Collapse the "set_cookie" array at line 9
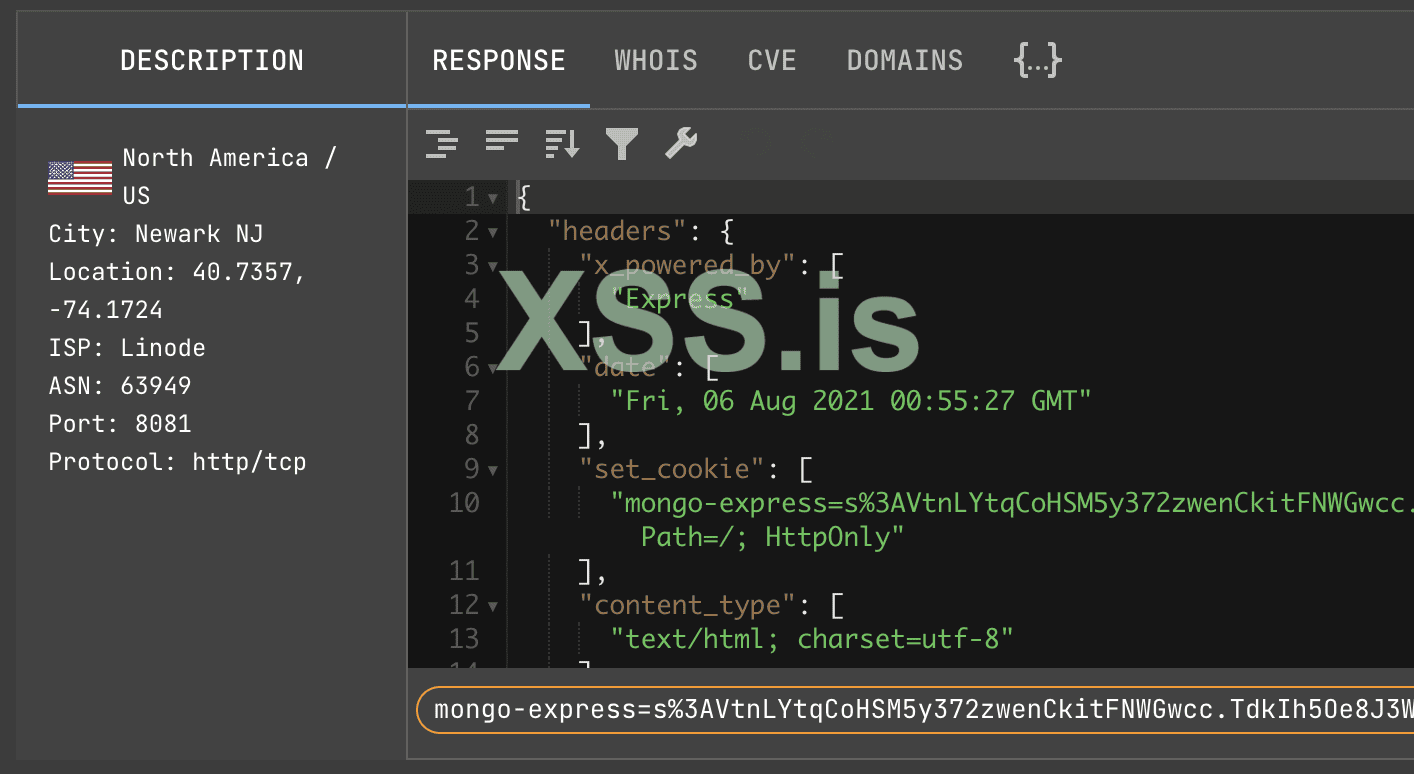The width and height of the screenshot is (1414, 774). pyautogui.click(x=493, y=470)
